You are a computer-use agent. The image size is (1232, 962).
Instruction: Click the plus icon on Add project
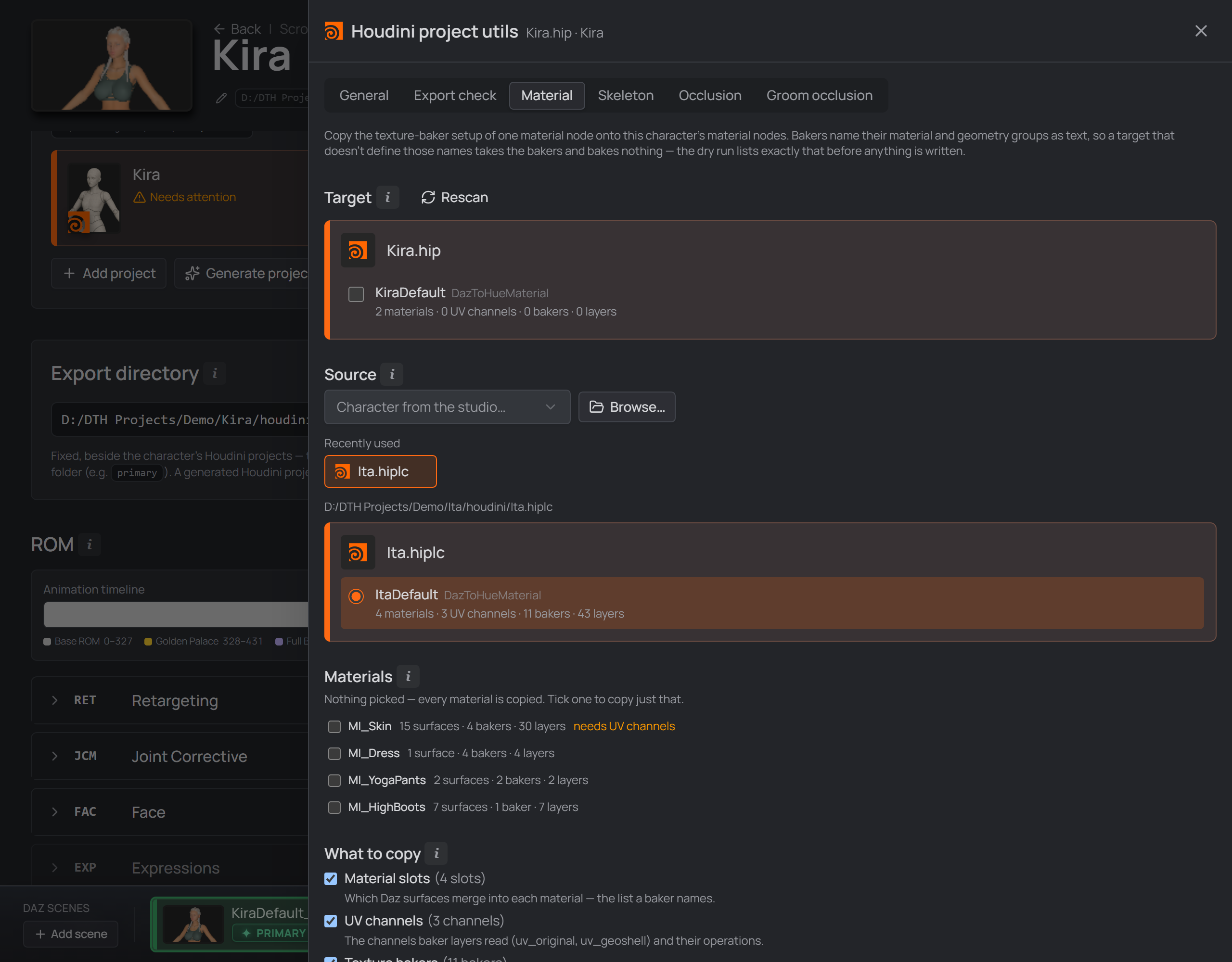tap(69, 274)
